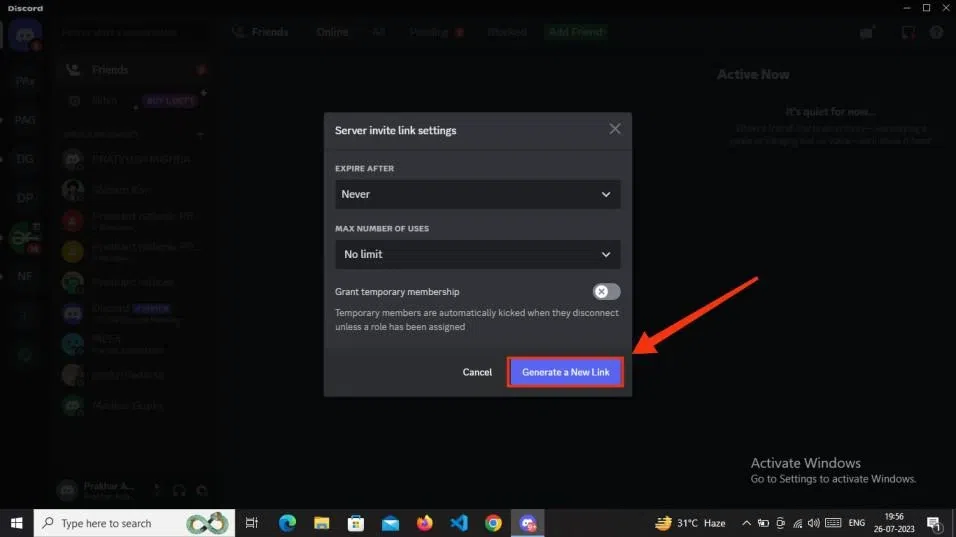This screenshot has height=537, width=956.
Task: Close the Server invite link settings dialog
Action: (x=615, y=129)
